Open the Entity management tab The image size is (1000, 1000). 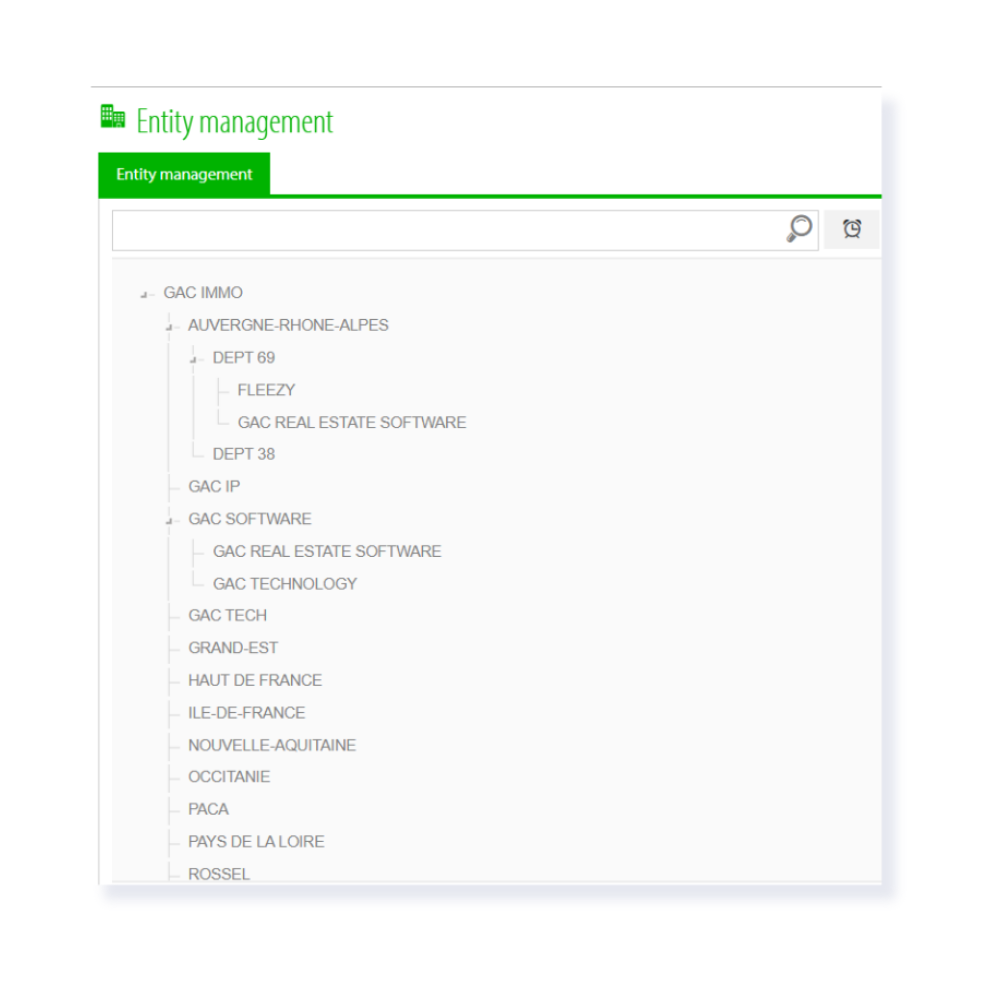pos(184,174)
